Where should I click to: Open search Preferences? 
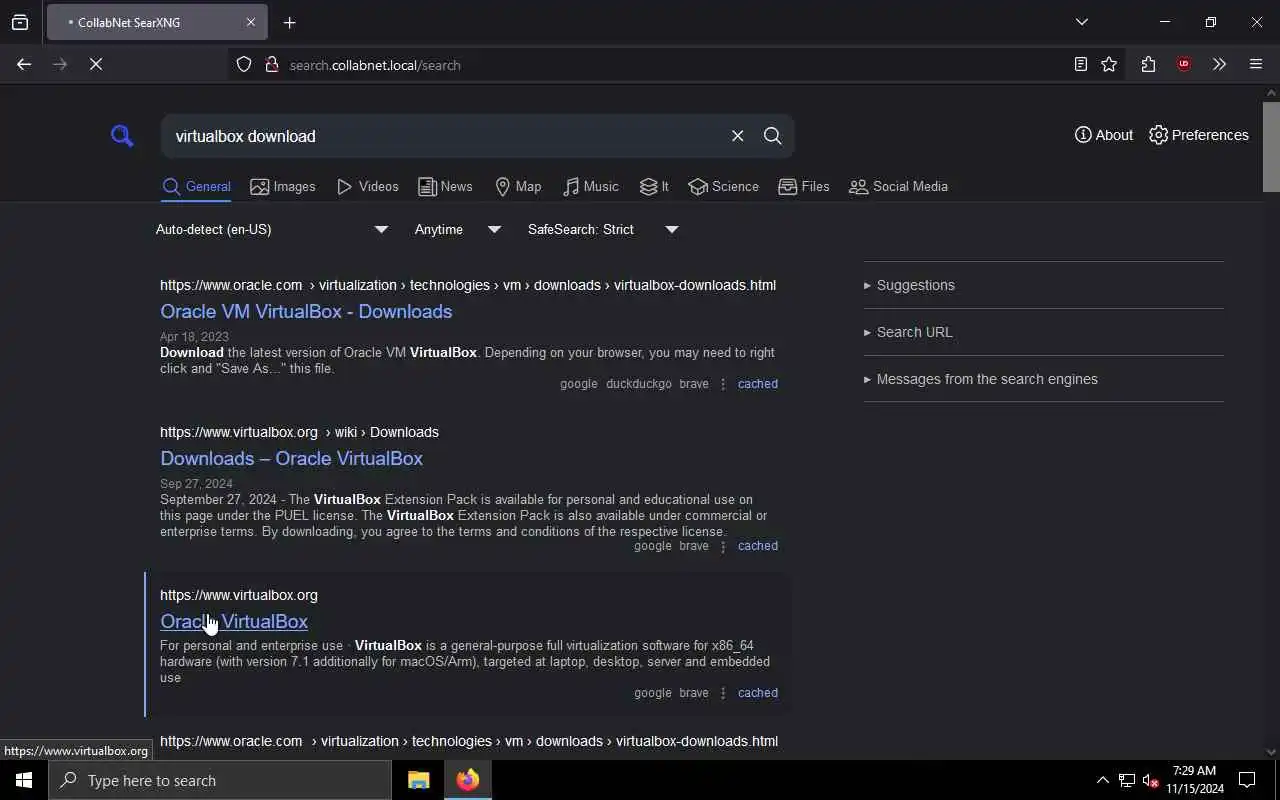click(1199, 135)
